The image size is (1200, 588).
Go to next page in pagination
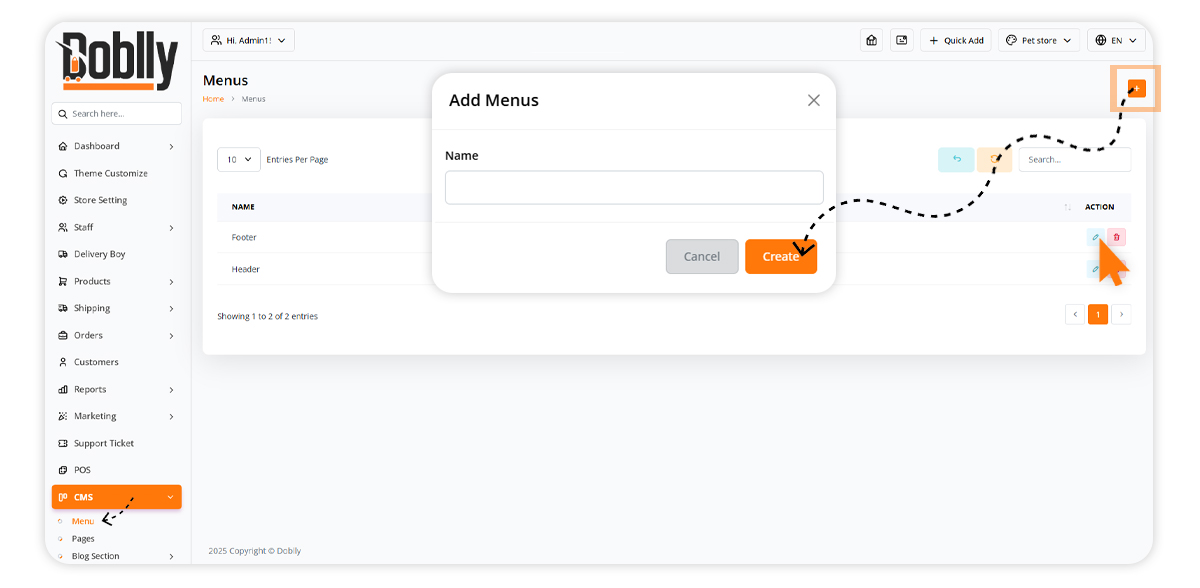(1121, 314)
